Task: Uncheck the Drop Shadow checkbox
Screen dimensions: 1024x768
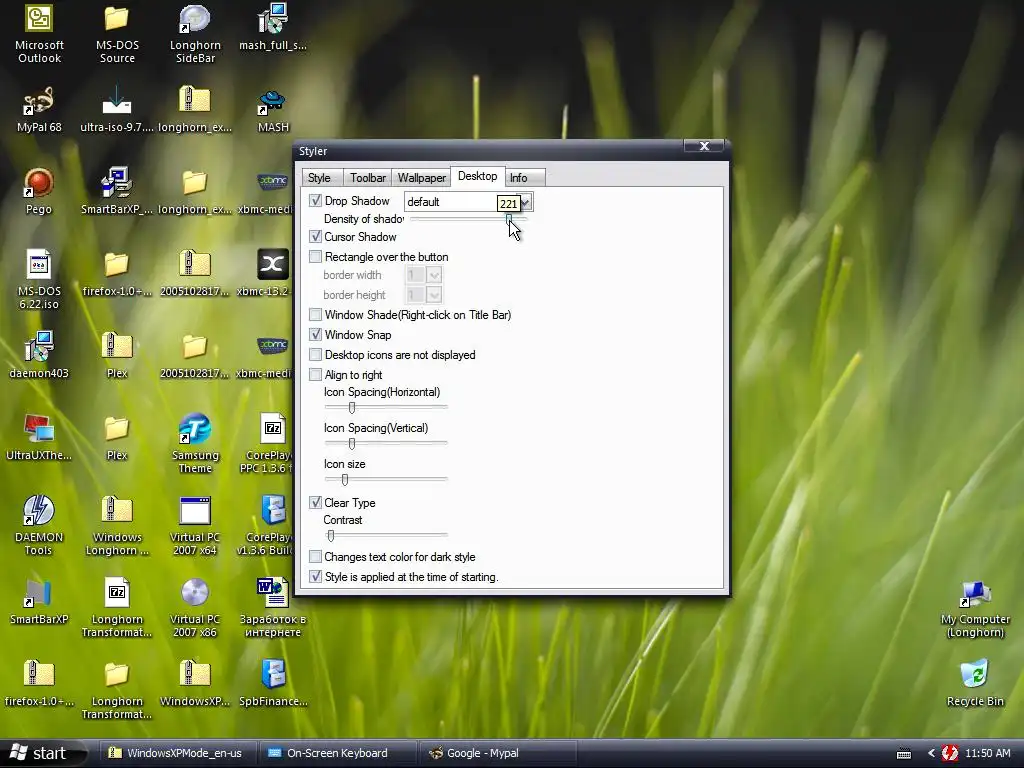Action: [x=315, y=200]
